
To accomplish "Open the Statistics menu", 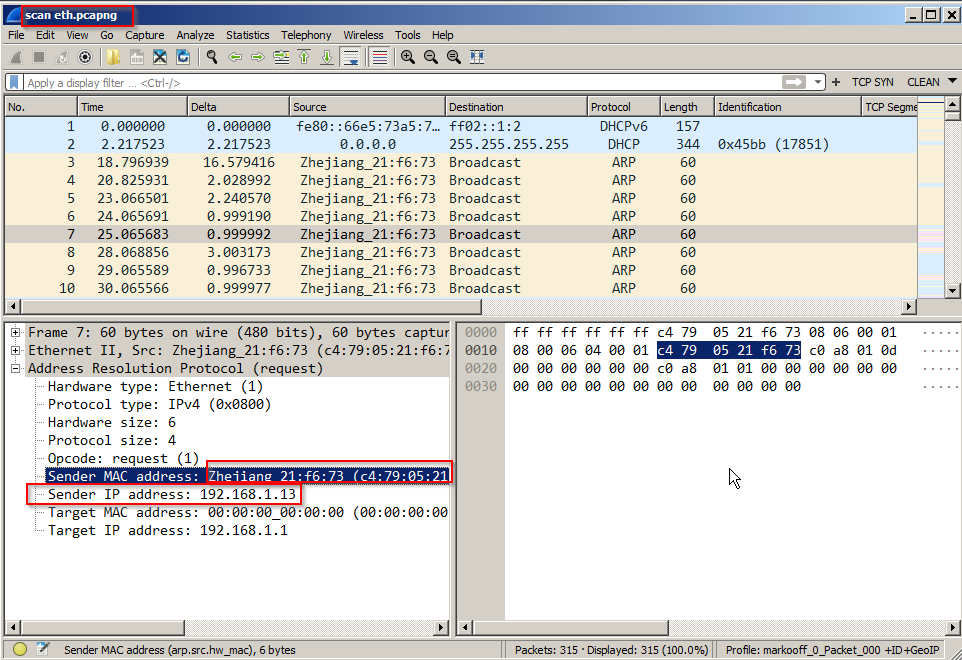I will click(247, 35).
